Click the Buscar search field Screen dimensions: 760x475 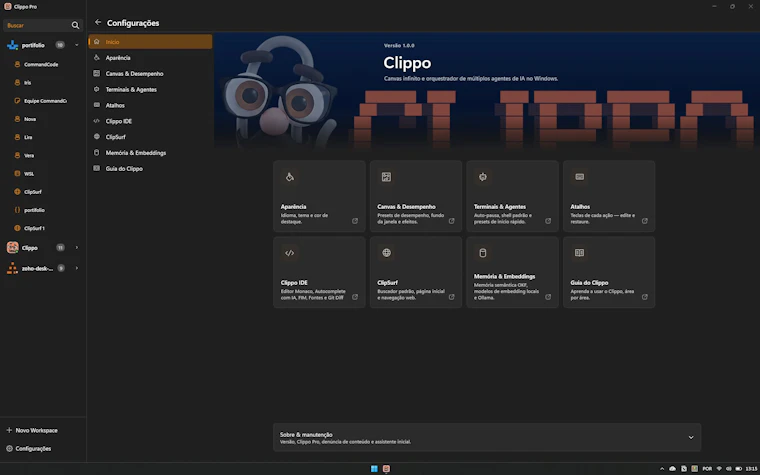pos(37,25)
